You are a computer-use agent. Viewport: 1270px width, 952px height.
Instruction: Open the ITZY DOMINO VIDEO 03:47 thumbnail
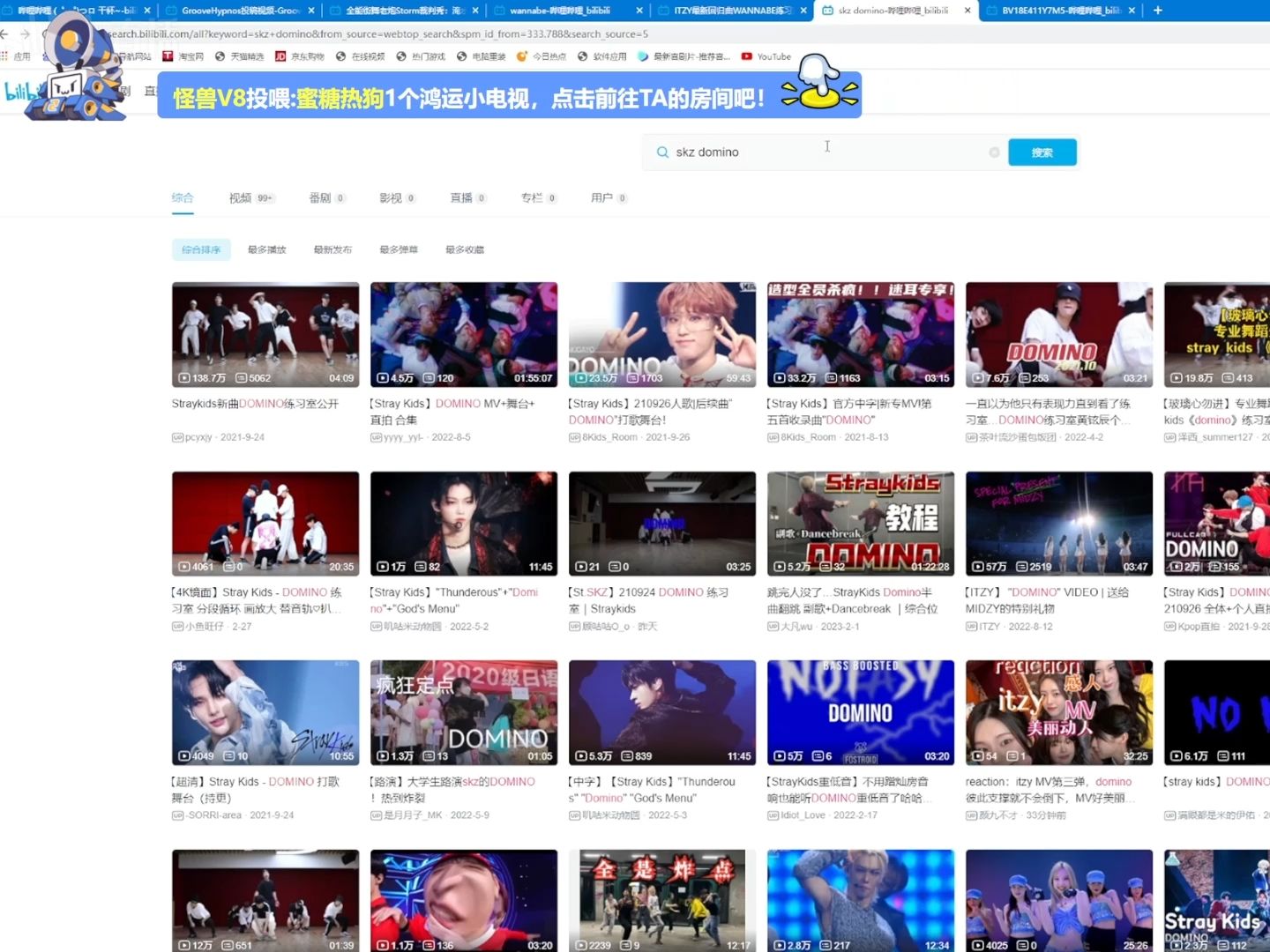[x=1059, y=524]
